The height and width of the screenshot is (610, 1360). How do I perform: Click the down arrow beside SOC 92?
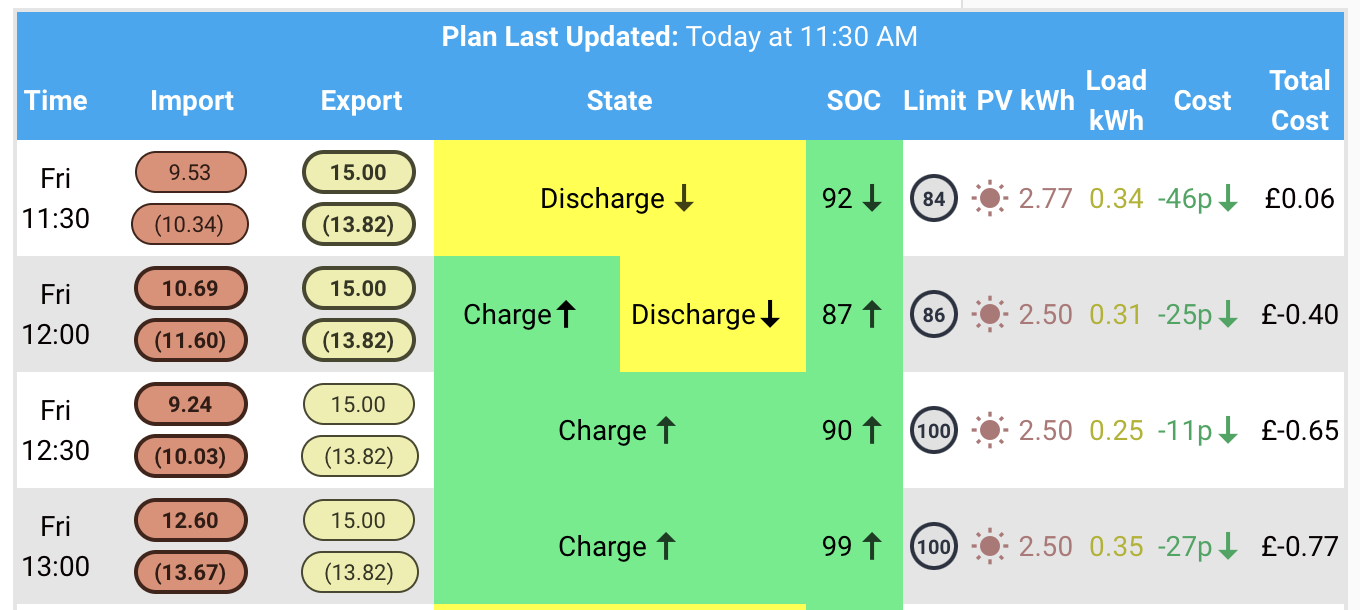coord(871,199)
